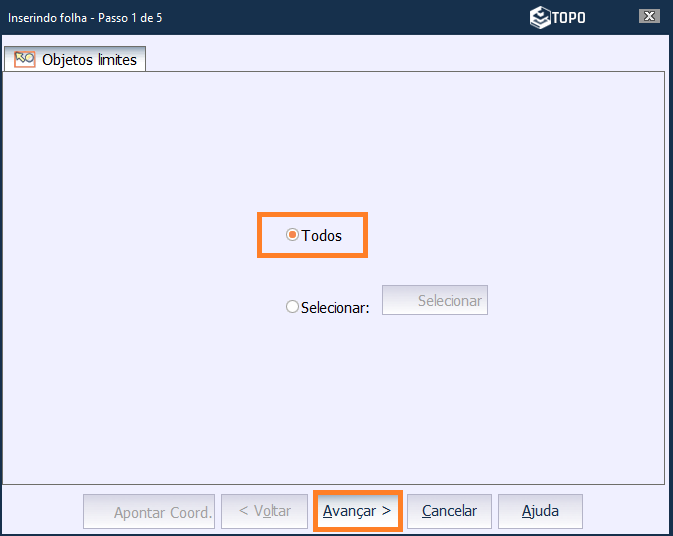Click the Apontar Coord. button
This screenshot has height=536, width=673.
click(x=149, y=511)
